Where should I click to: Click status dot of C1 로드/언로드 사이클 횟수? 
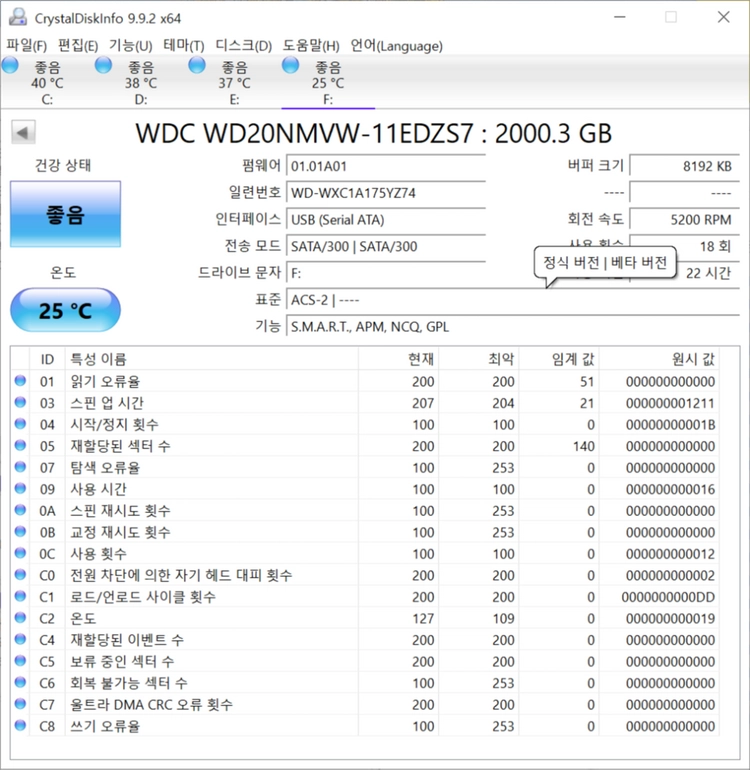click(20, 596)
